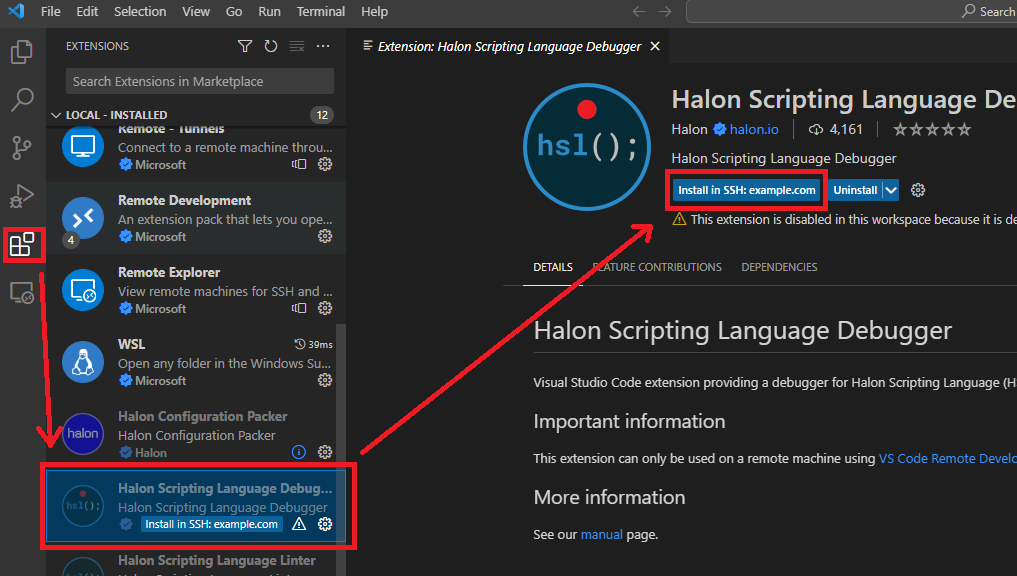The width and height of the screenshot is (1017, 576).
Task: Open the manual link
Action: click(x=601, y=534)
